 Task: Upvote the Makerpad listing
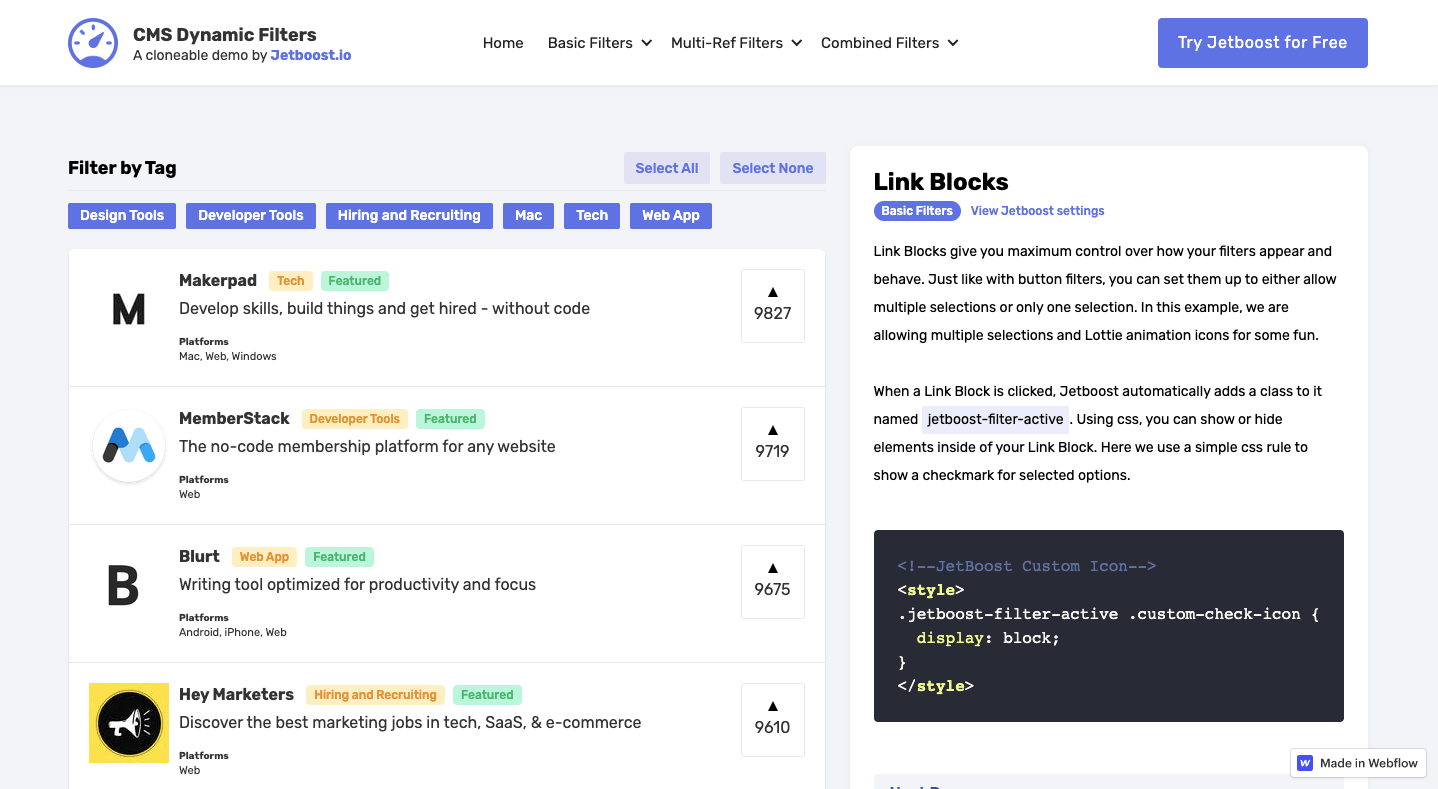point(772,305)
